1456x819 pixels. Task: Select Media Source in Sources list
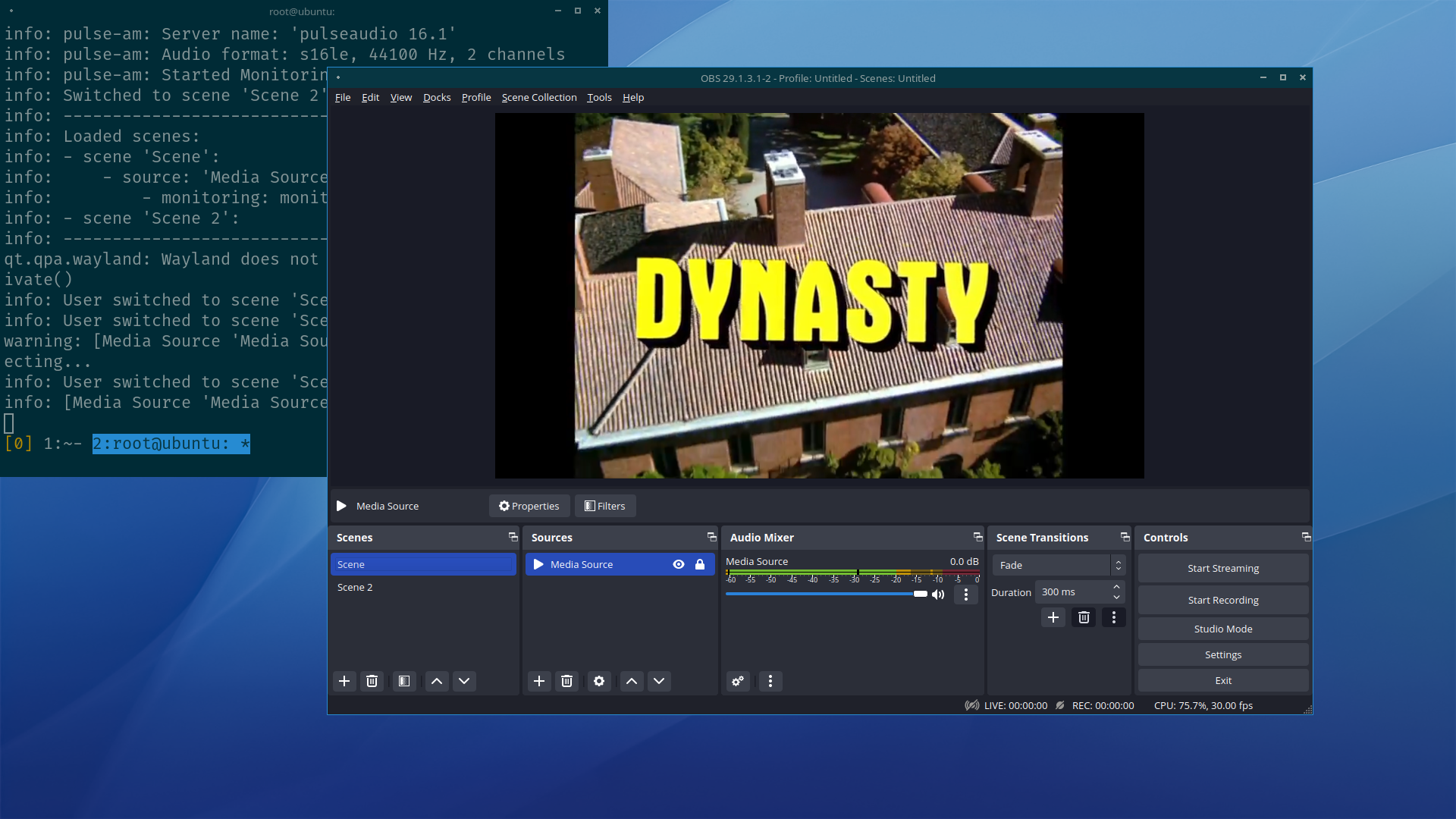[620, 564]
